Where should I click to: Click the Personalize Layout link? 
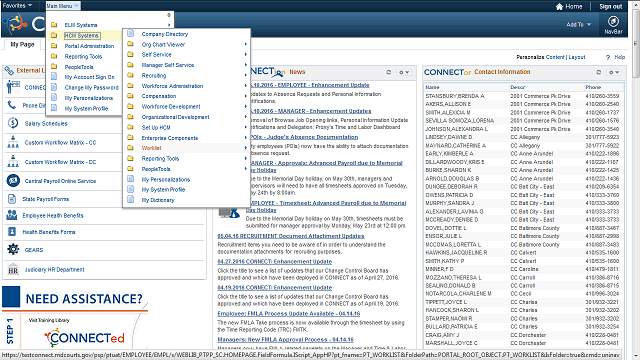577,57
